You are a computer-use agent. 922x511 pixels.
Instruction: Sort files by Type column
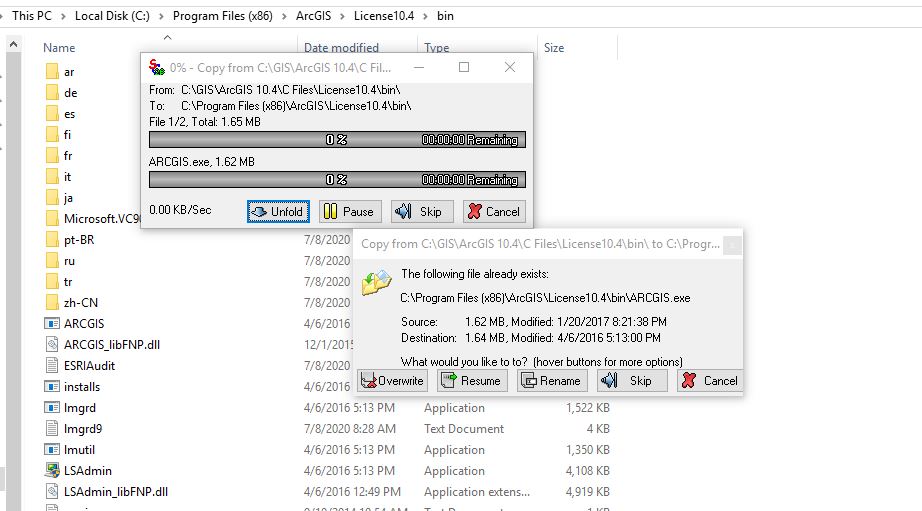(436, 48)
